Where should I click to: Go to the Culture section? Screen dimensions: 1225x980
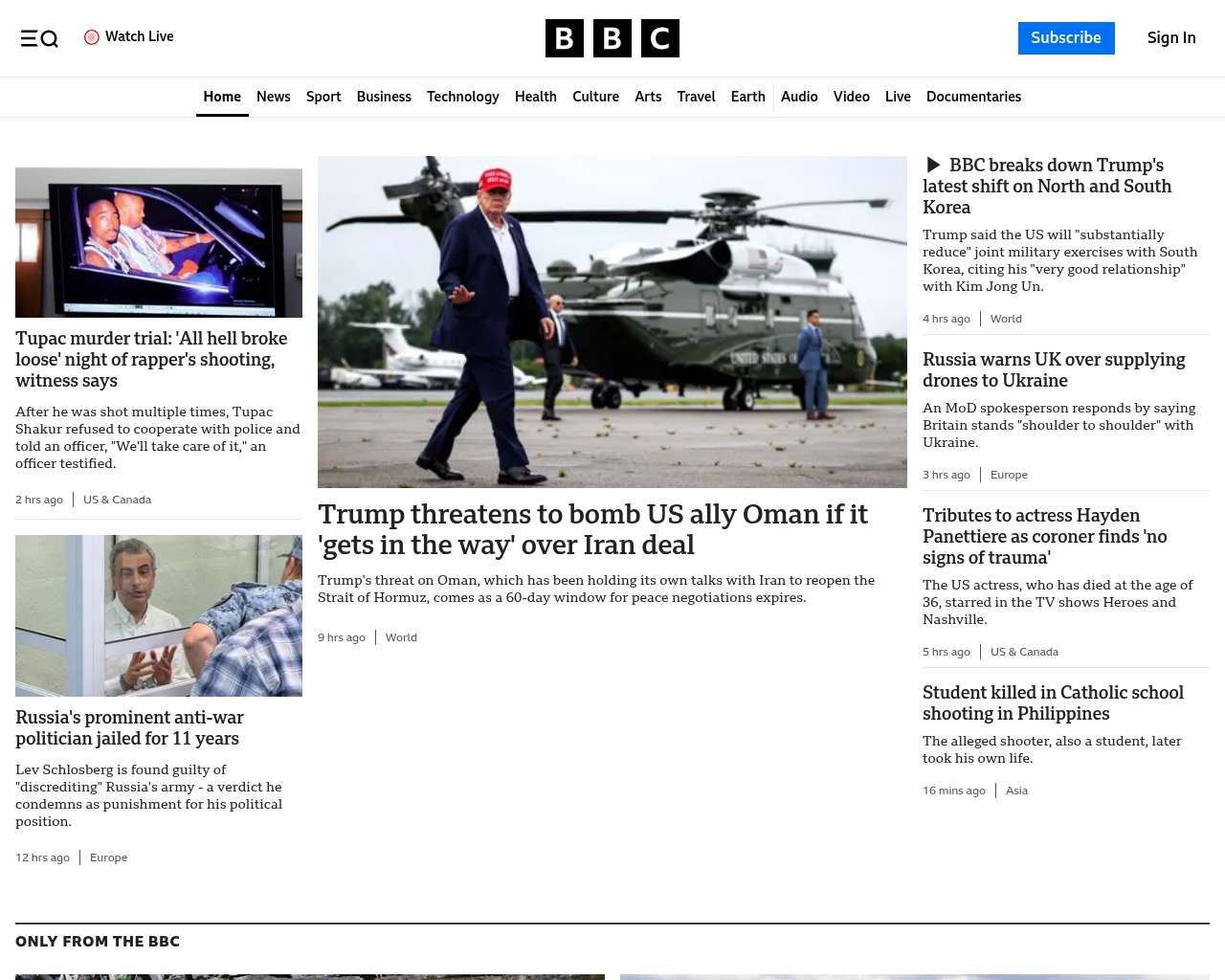[x=595, y=97]
